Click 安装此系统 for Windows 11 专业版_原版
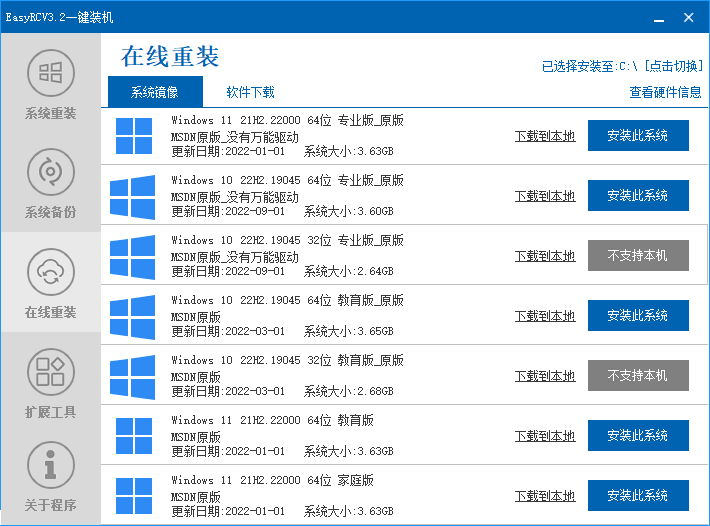 click(638, 135)
